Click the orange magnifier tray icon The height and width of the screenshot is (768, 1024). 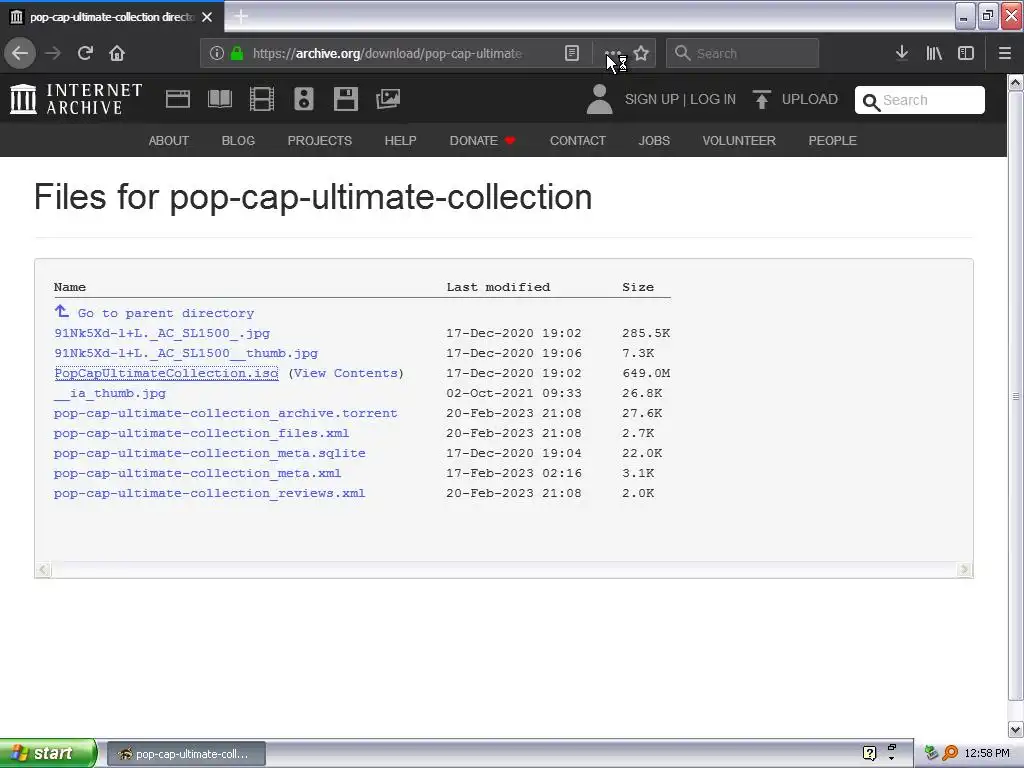click(950, 753)
